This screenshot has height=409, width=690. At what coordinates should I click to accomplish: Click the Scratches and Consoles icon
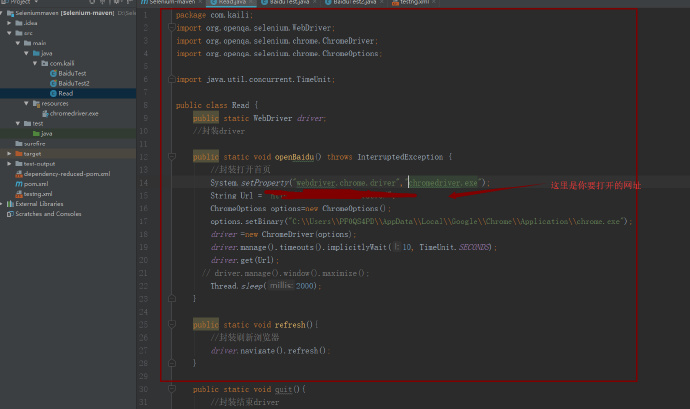click(10, 214)
